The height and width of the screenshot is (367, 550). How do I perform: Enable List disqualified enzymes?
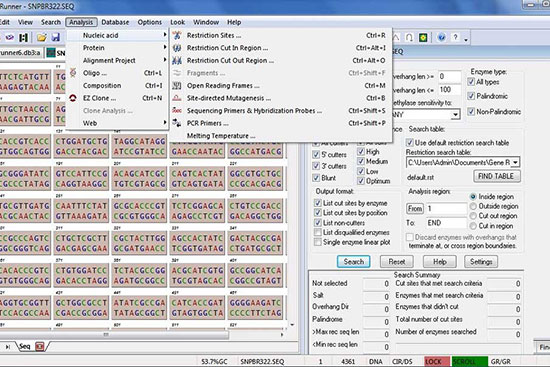(317, 232)
